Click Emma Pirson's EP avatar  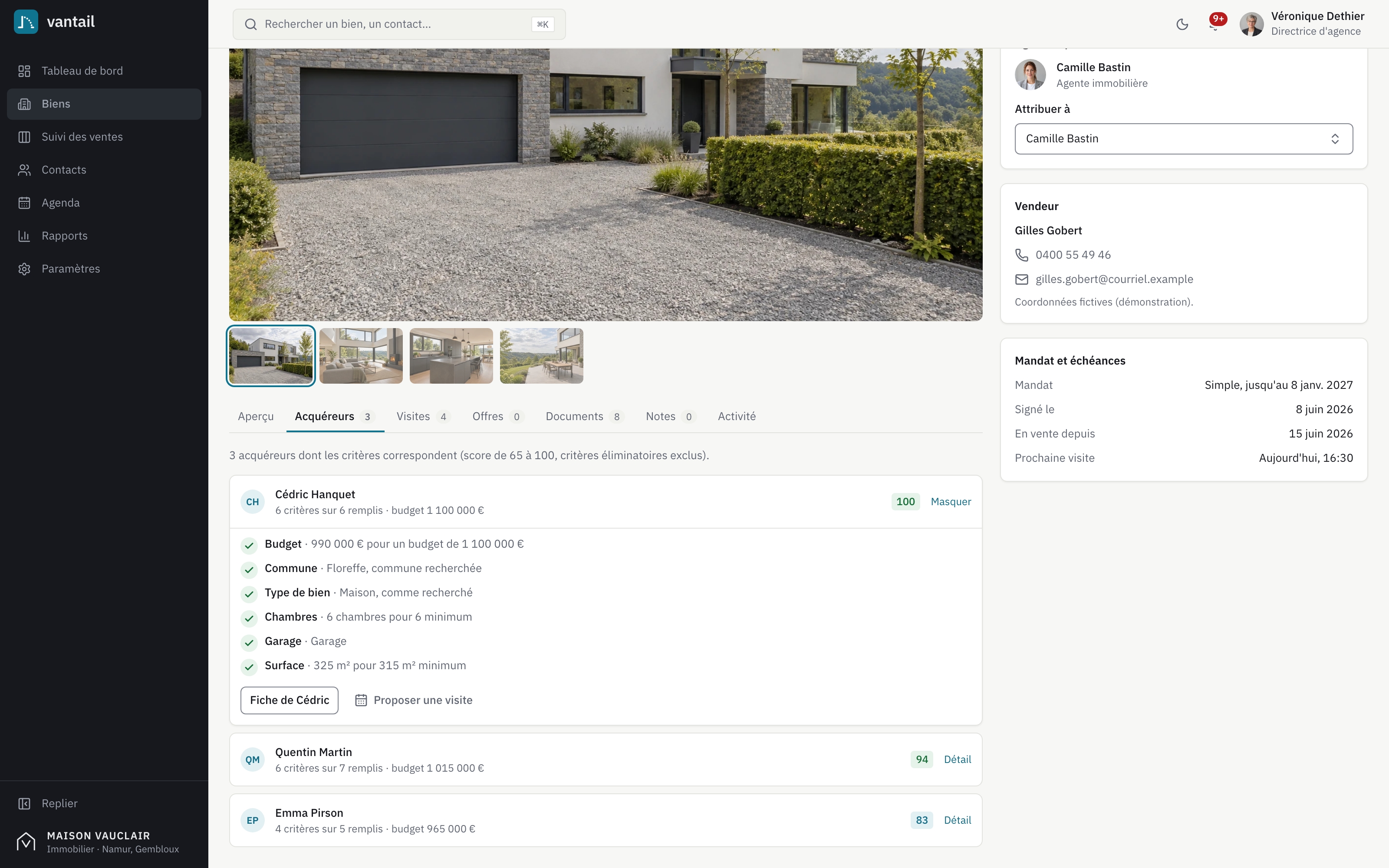pyautogui.click(x=253, y=820)
